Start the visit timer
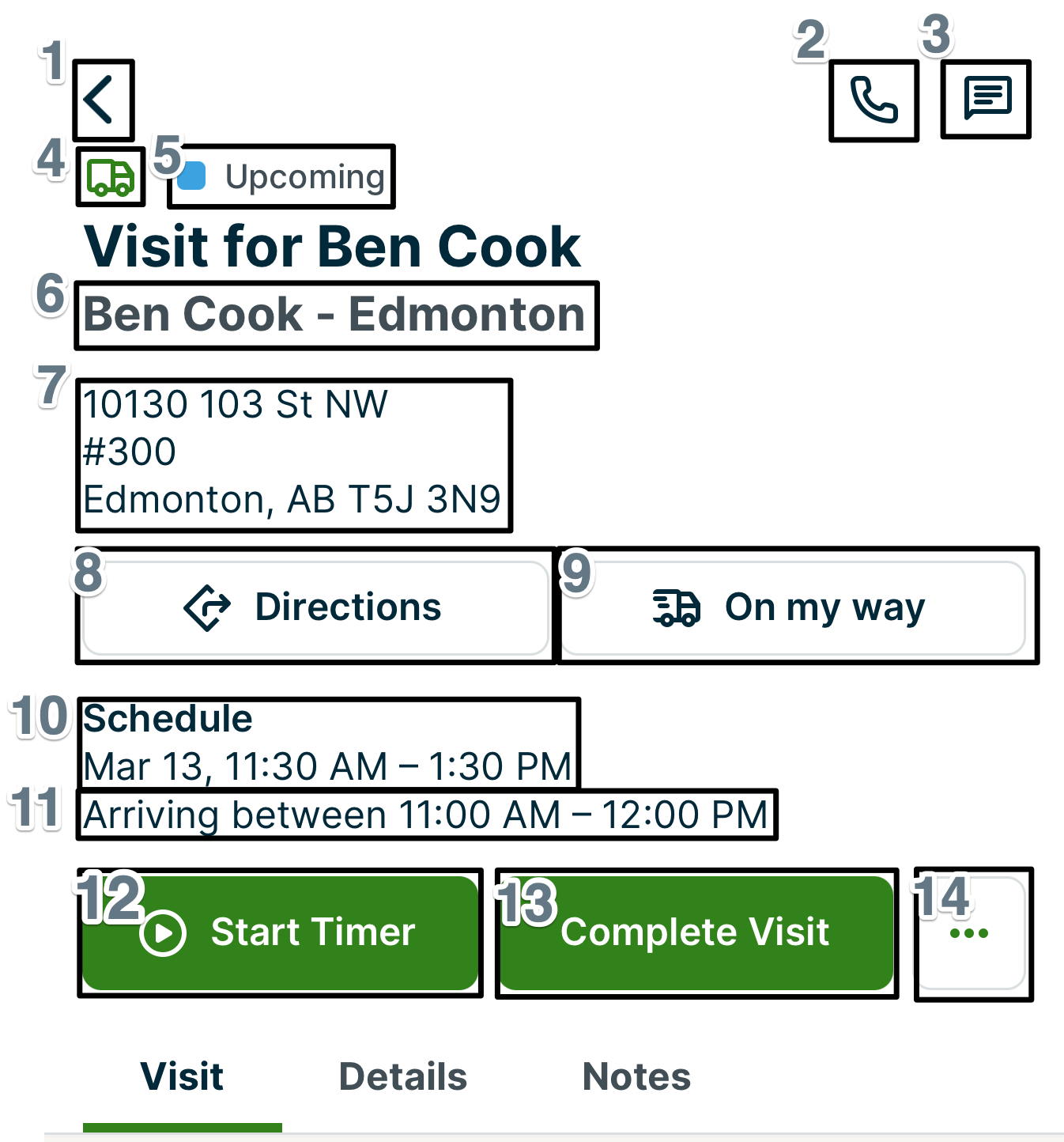This screenshot has height=1142, width=1064. coord(313,932)
